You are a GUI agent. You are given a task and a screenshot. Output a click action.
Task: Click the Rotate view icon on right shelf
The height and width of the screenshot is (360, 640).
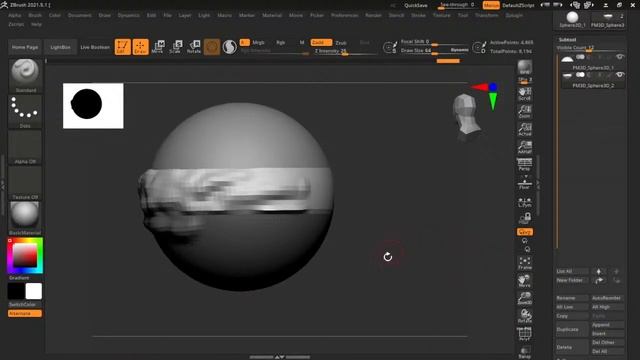(x=524, y=316)
